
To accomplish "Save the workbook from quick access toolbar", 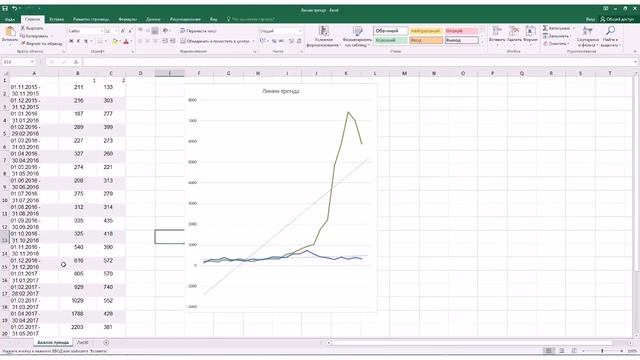I will click(x=5, y=8).
